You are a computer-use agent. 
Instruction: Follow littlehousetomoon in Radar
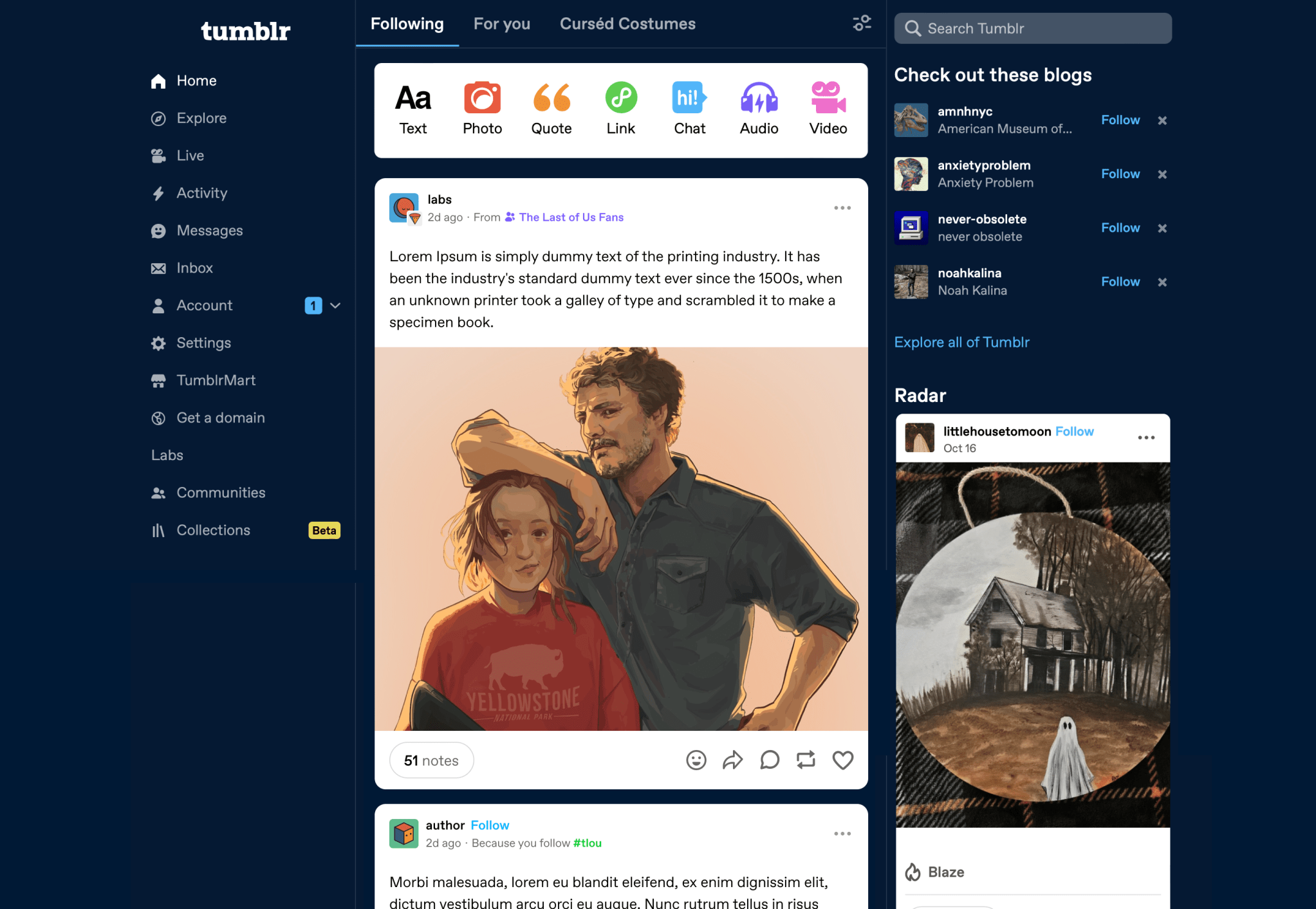click(1074, 431)
